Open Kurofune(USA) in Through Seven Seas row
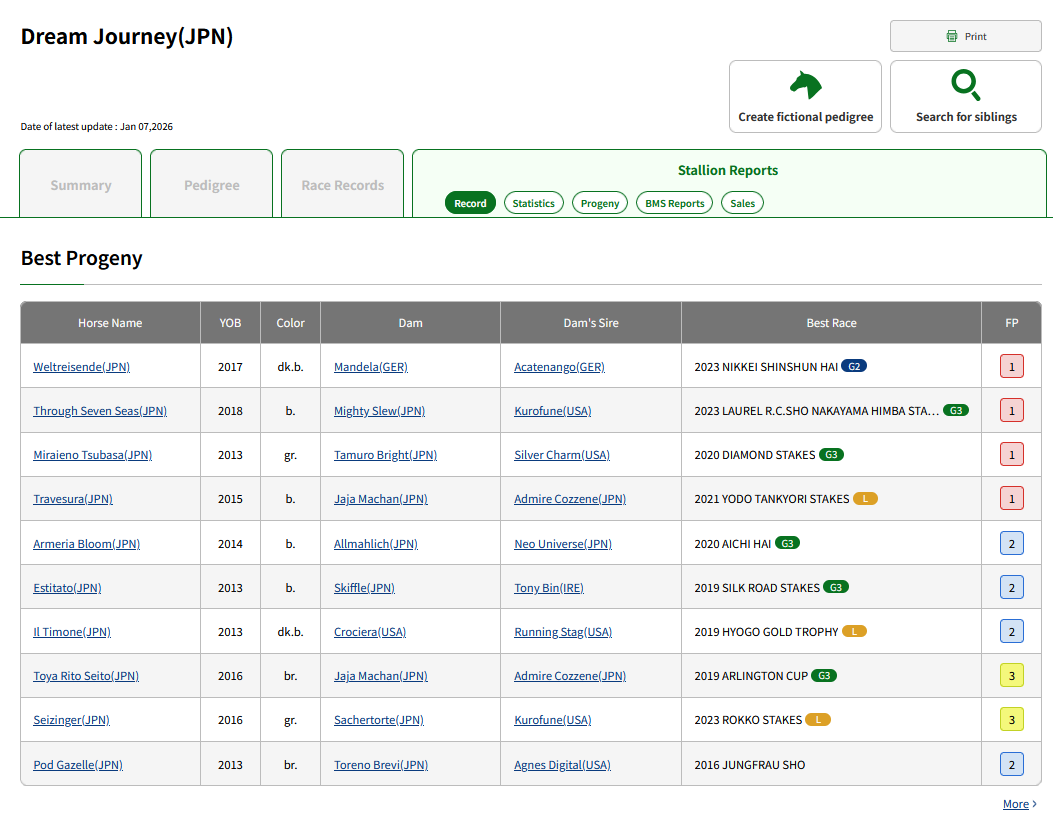 tap(553, 410)
